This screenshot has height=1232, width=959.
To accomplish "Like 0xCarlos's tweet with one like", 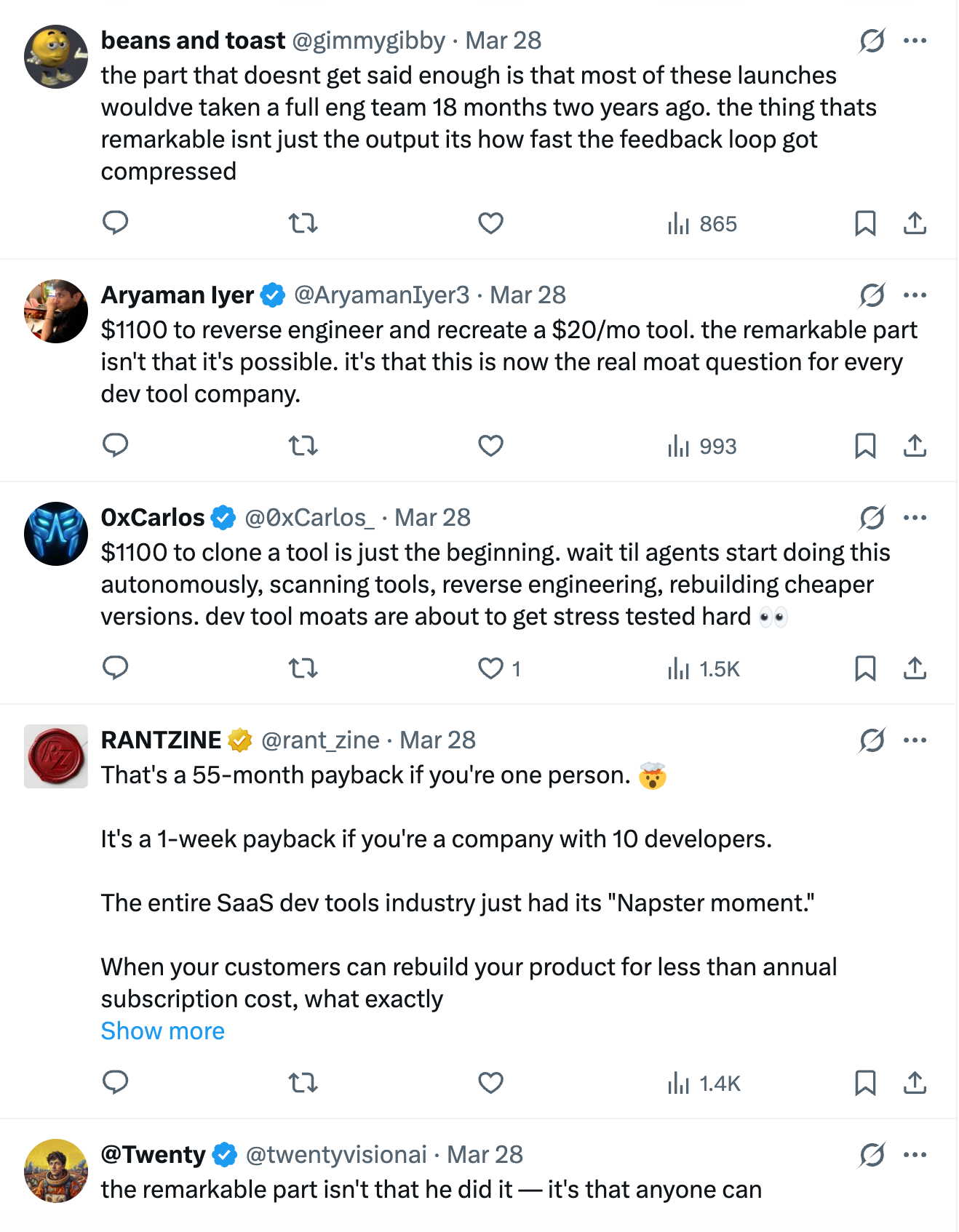I will click(490, 668).
